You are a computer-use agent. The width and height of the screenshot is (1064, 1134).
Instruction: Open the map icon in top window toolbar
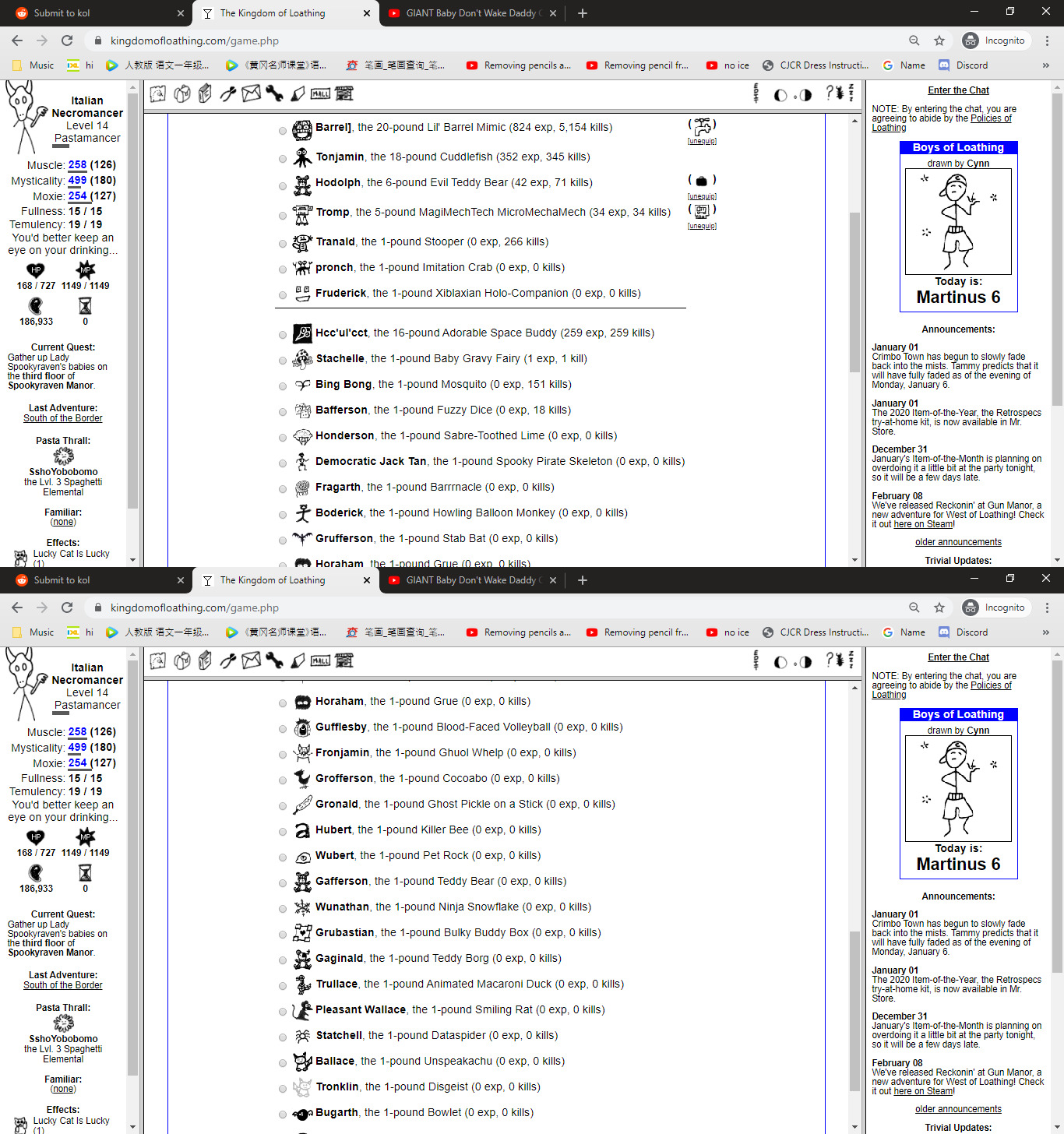pyautogui.click(x=158, y=94)
